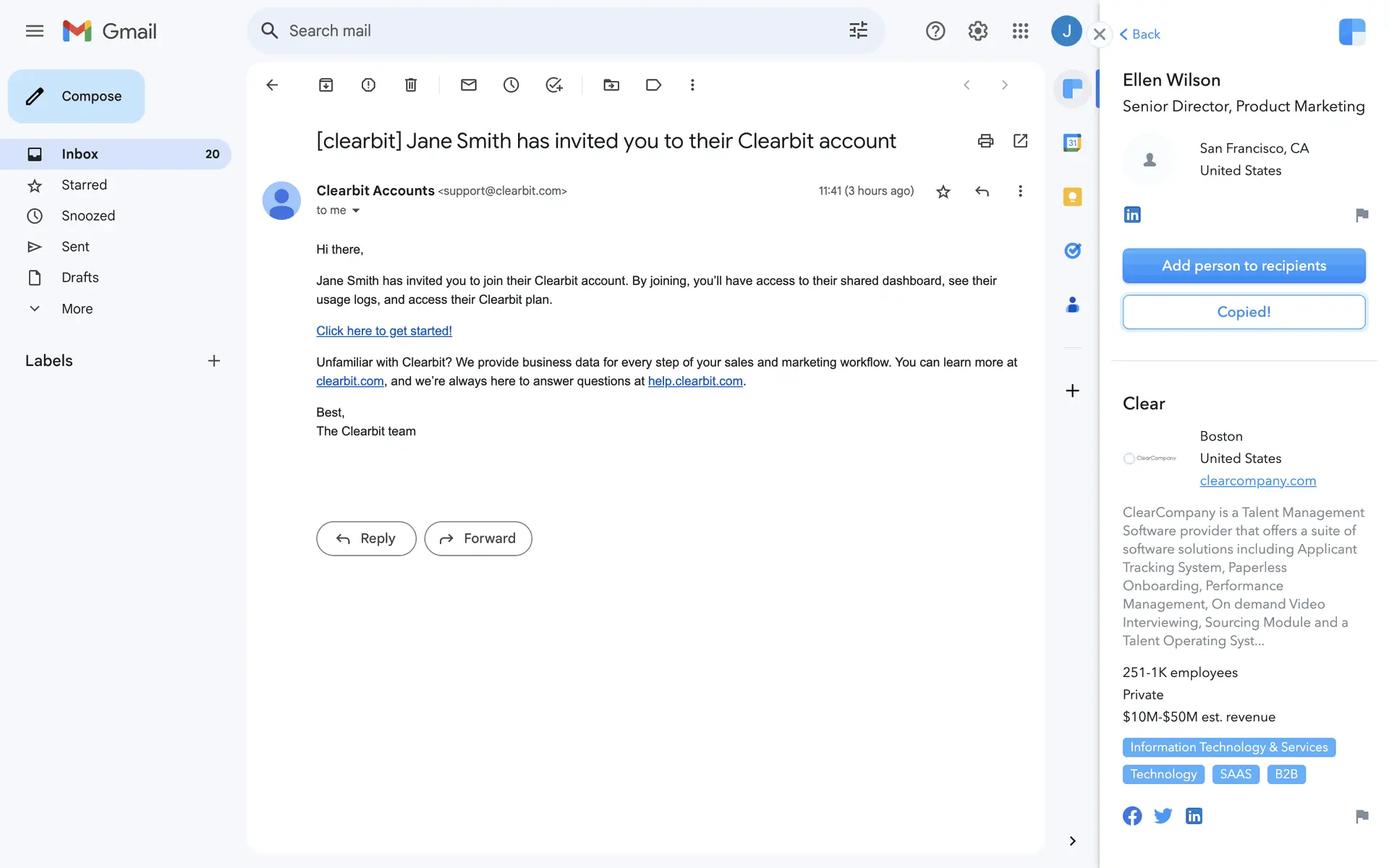The height and width of the screenshot is (868, 1389).
Task: Open Ellen Wilson's LinkedIn profile icon
Action: pos(1132,215)
